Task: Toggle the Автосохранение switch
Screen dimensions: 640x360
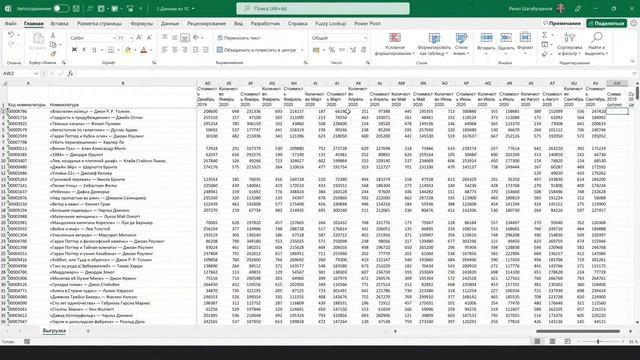Action: 61,8
